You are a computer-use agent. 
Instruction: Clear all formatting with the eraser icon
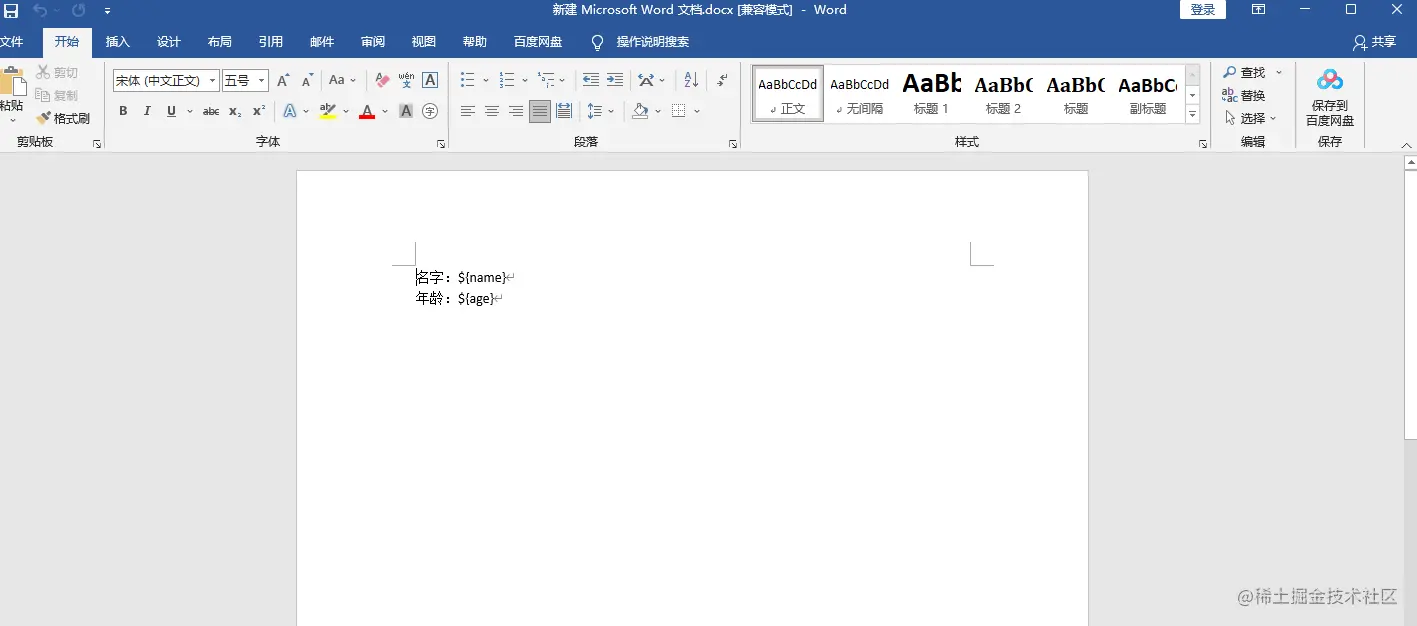pos(382,80)
